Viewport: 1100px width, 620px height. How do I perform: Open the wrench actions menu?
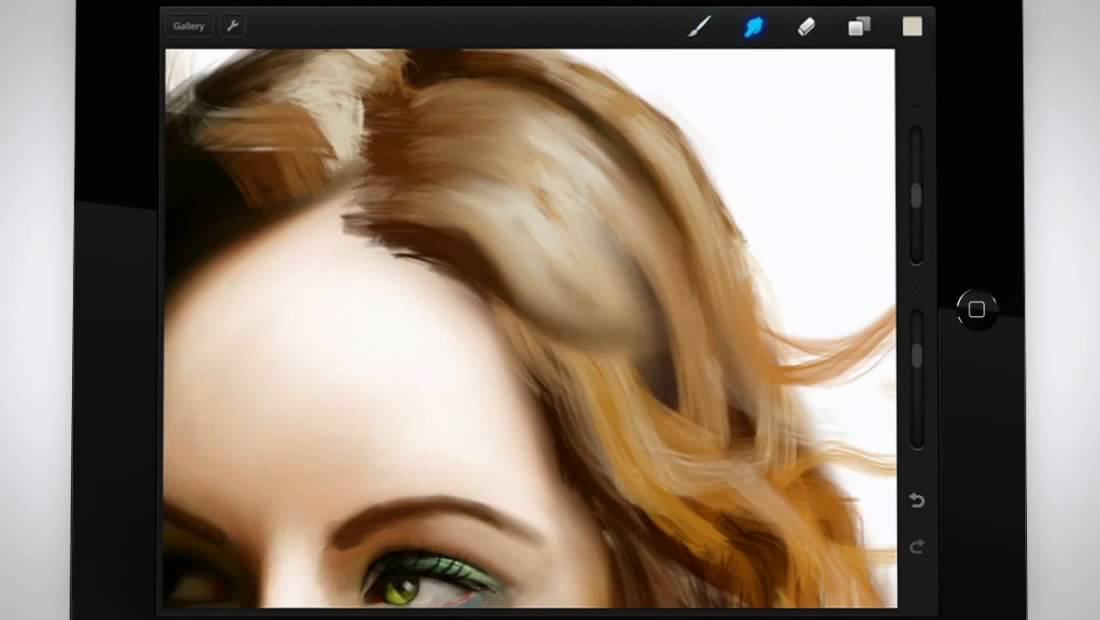coord(232,27)
